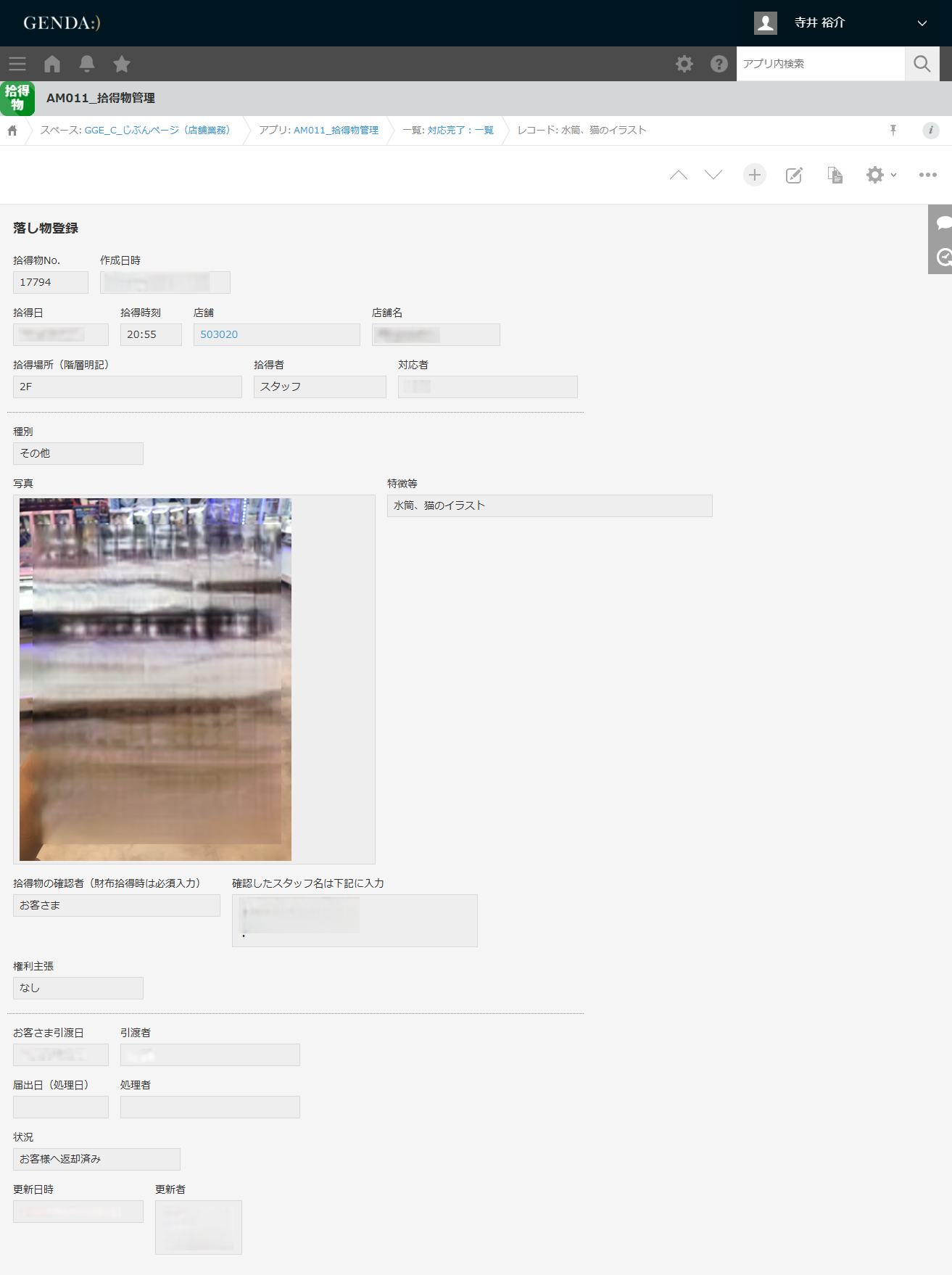Screen dimensions: 952x1275
Task: Open the lost item photo thumbnail
Action: (155, 679)
